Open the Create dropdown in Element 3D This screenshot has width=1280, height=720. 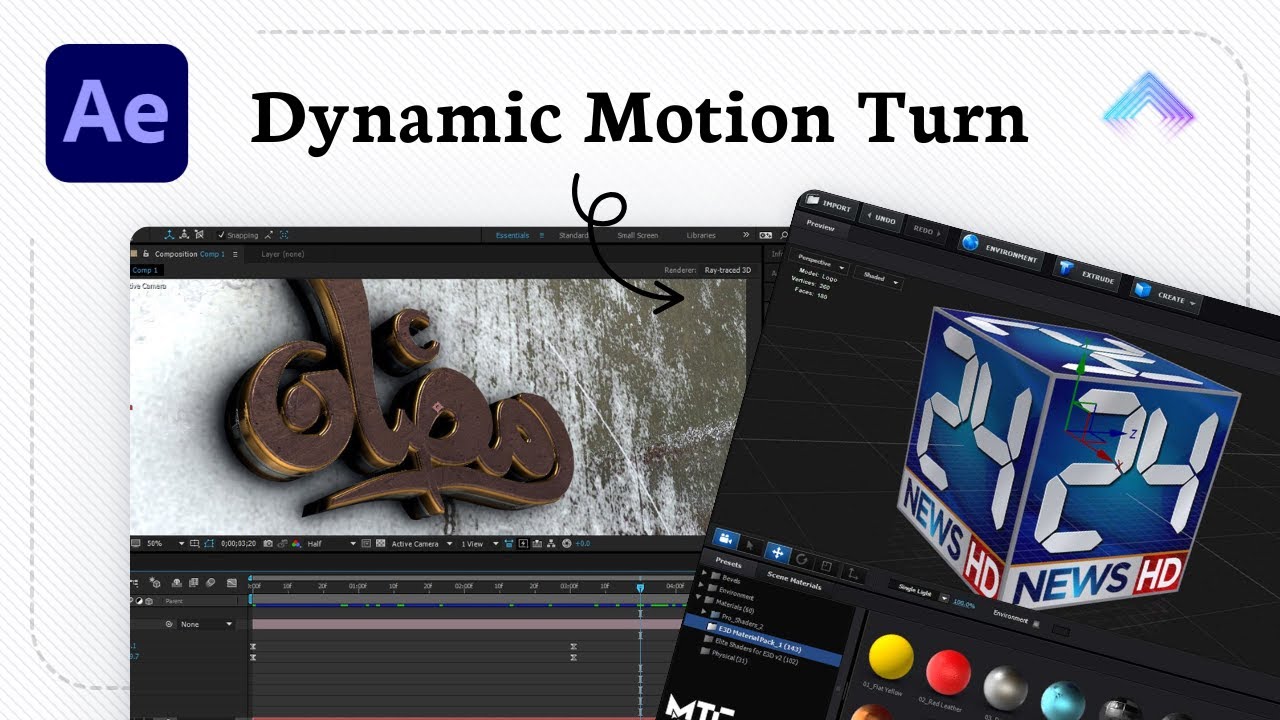pyautogui.click(x=1165, y=295)
